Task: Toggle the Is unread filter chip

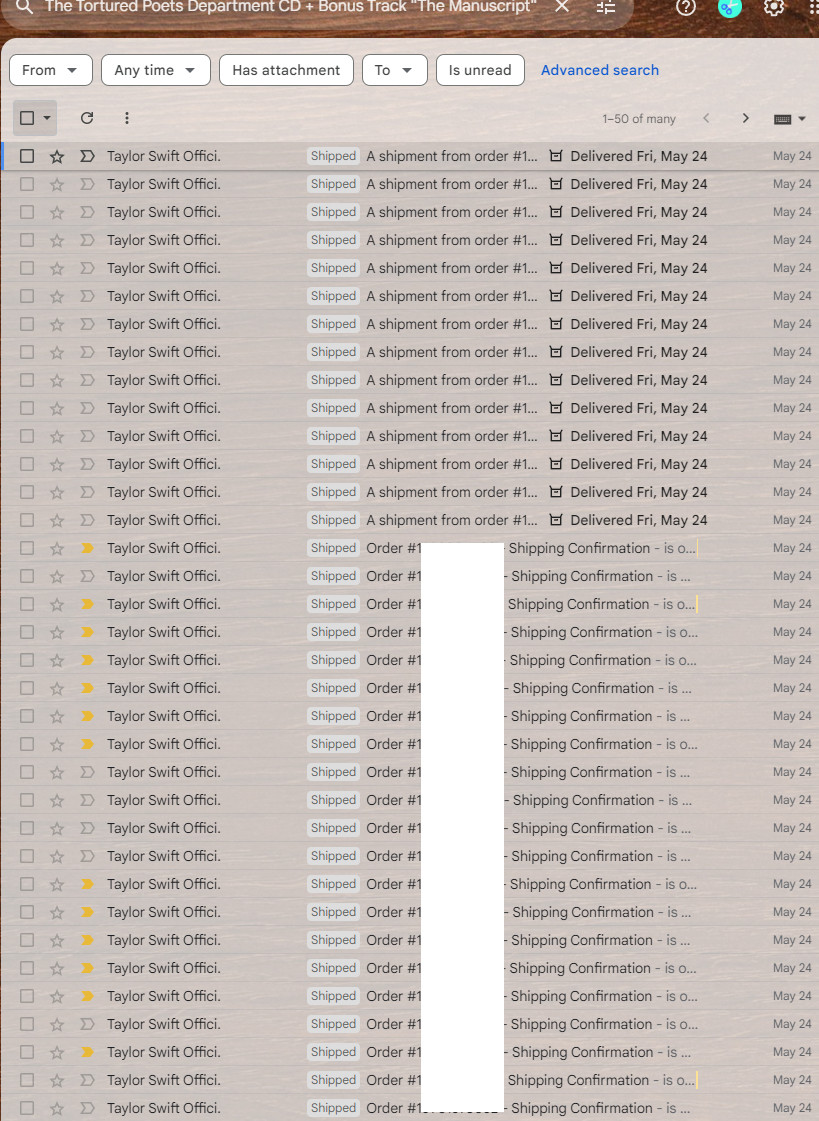Action: point(480,70)
